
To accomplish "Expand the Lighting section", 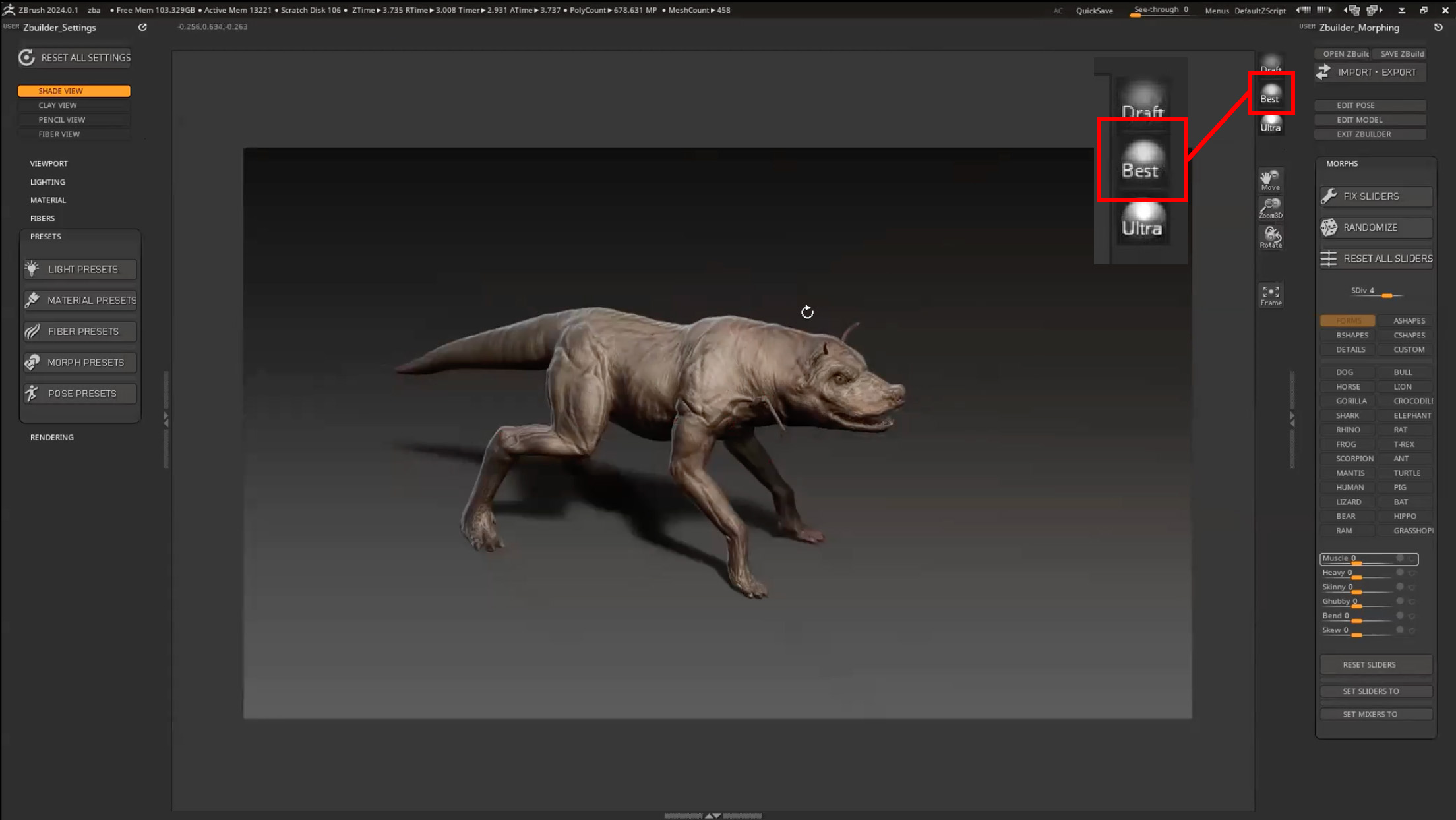I will (x=47, y=182).
